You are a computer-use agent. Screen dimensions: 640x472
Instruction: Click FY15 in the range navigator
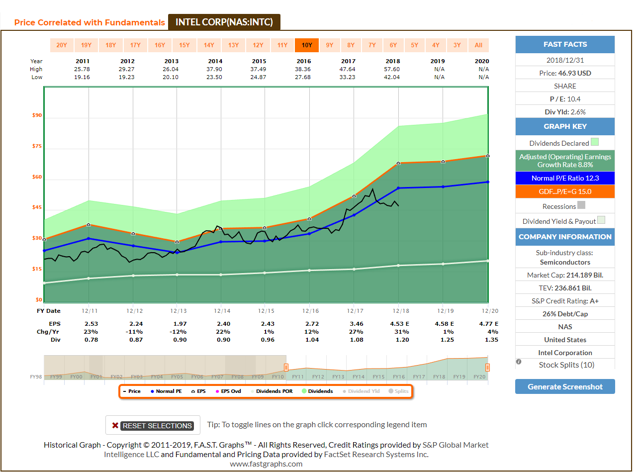click(x=378, y=376)
